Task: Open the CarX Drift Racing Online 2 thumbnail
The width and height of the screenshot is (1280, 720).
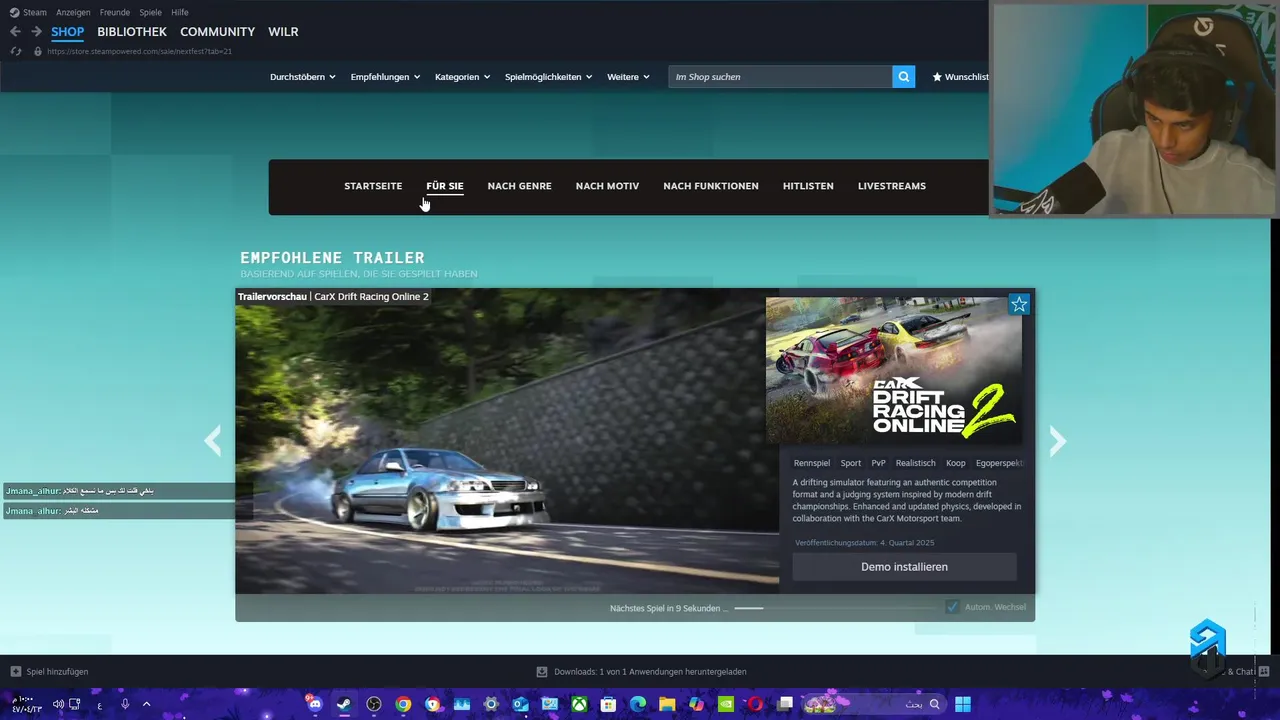Action: click(894, 370)
